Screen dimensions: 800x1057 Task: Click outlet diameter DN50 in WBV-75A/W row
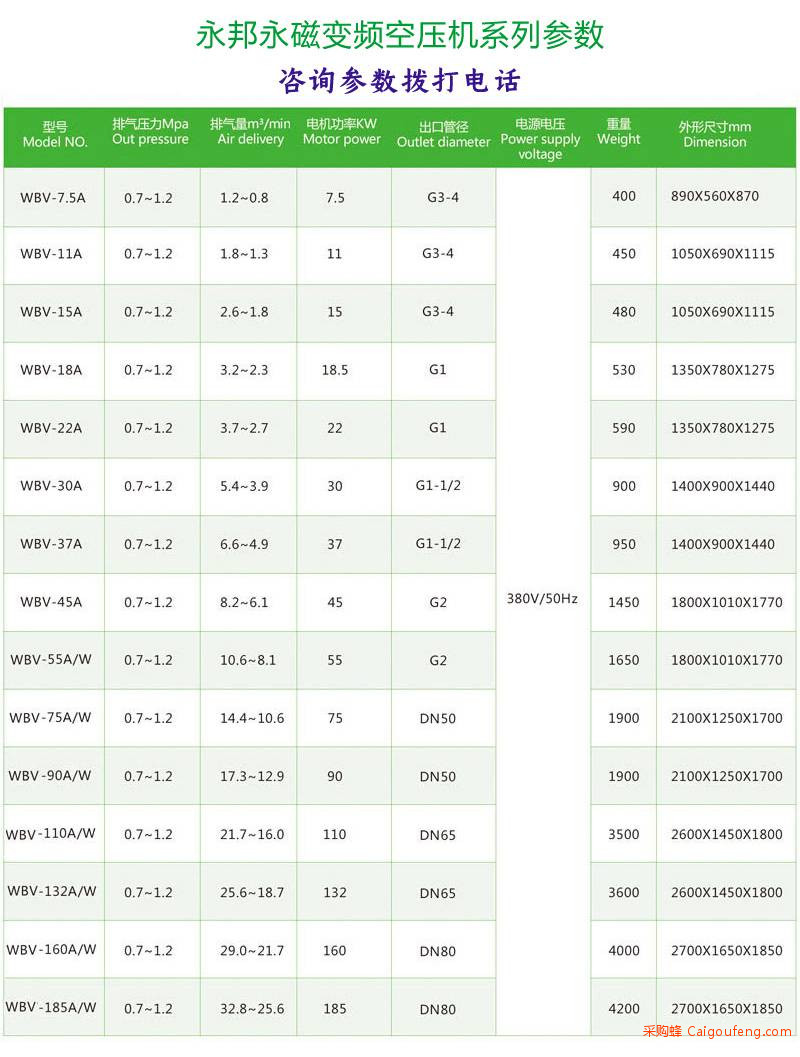click(438, 719)
